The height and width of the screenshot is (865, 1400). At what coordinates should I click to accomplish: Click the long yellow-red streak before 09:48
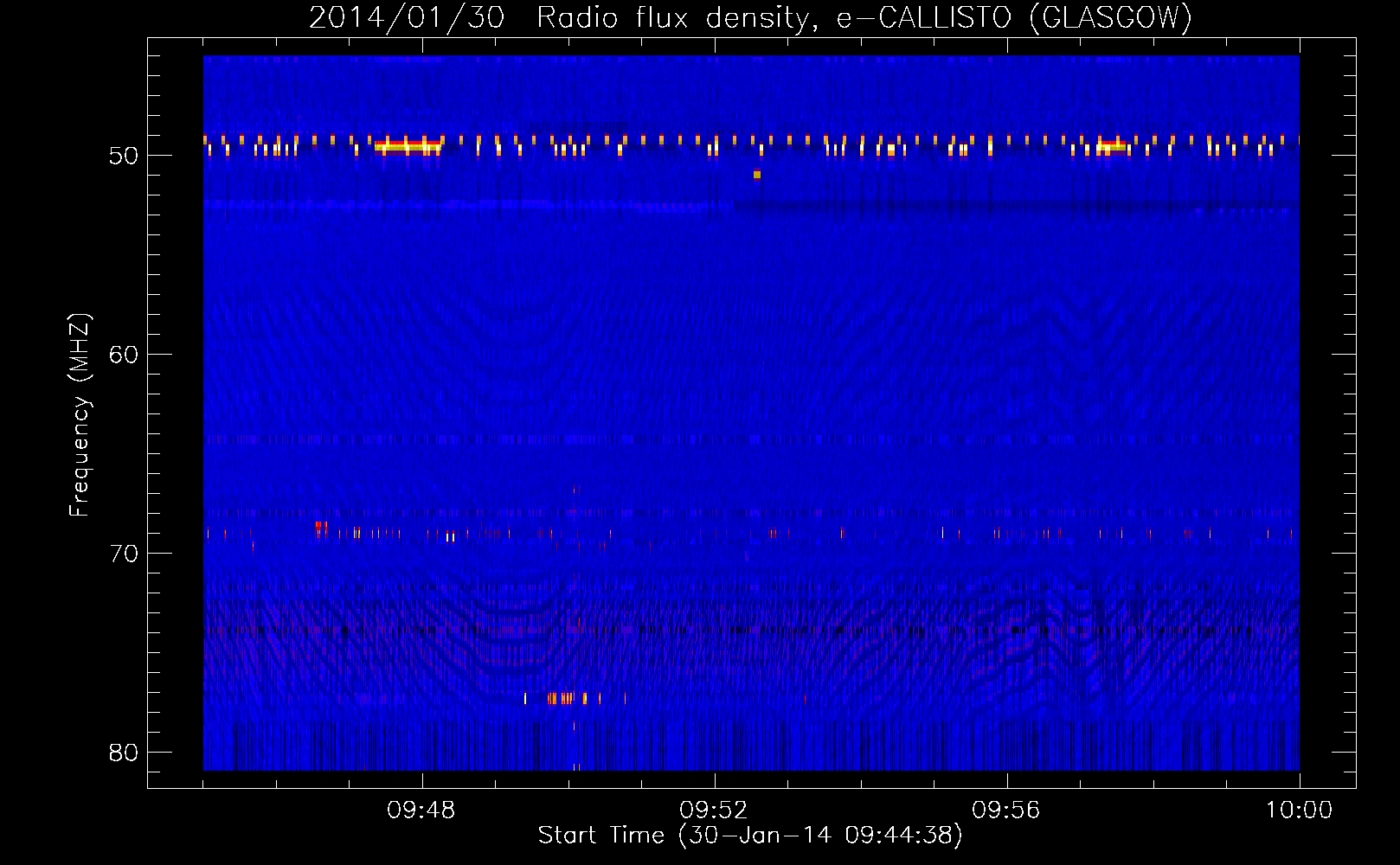408,146
